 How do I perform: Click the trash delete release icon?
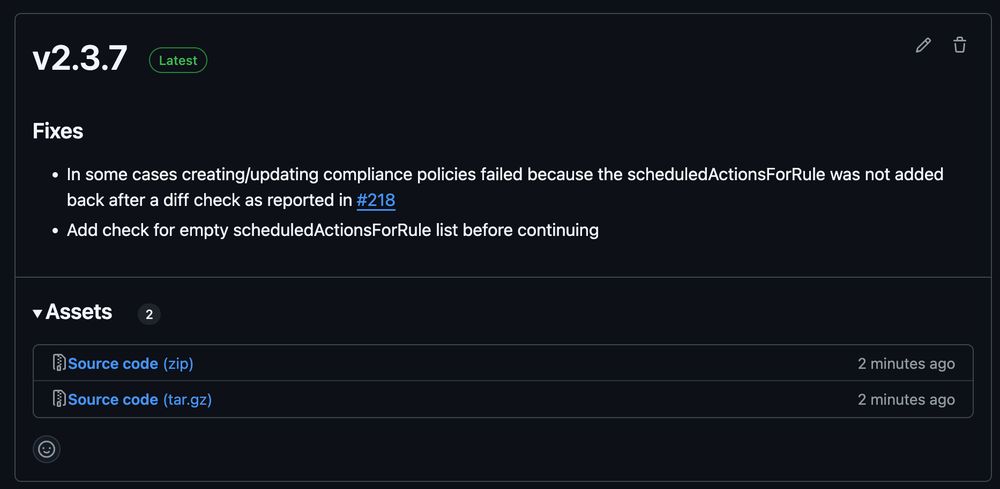(x=959, y=45)
